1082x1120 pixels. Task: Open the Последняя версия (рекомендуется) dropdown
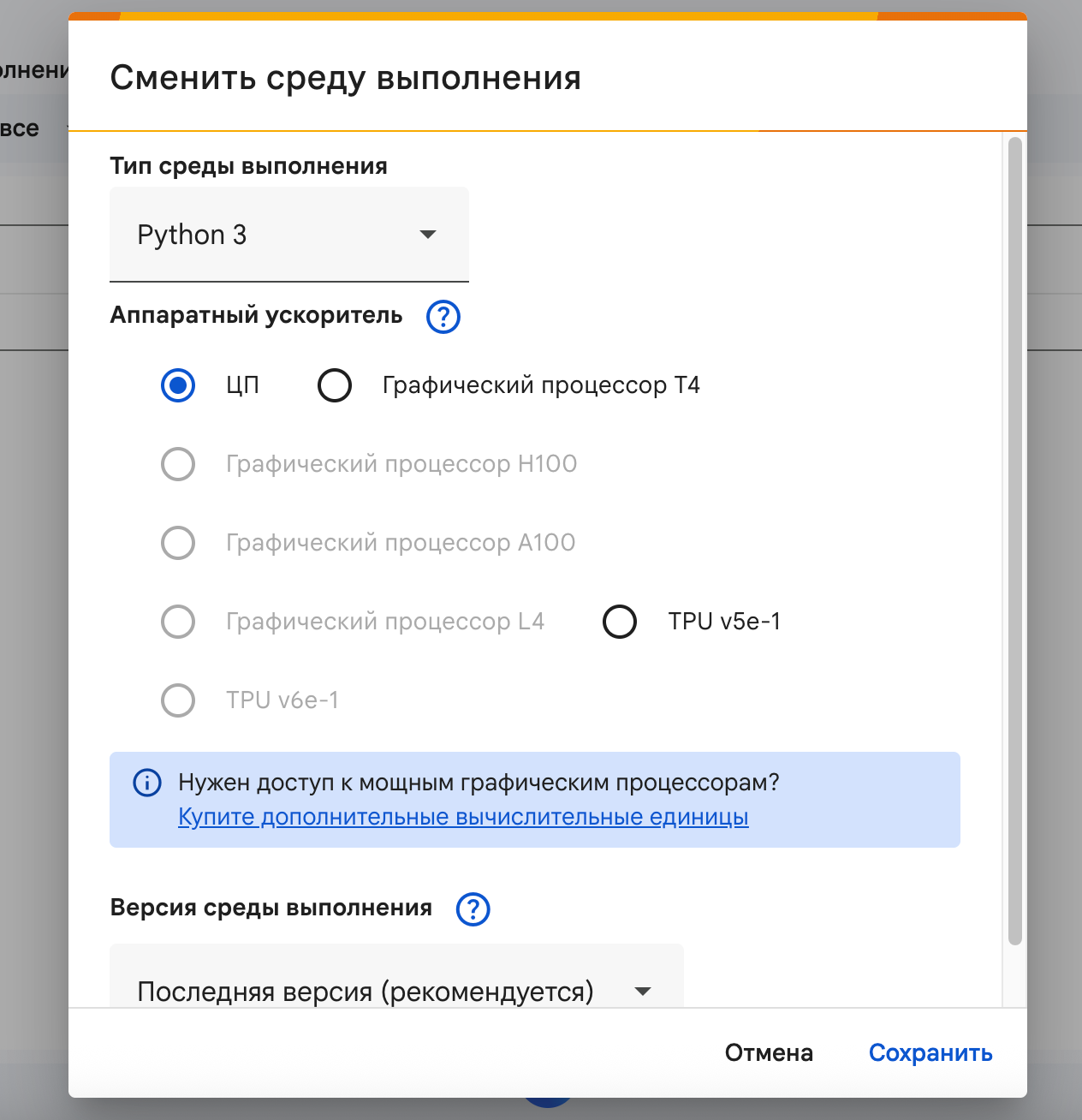[395, 990]
